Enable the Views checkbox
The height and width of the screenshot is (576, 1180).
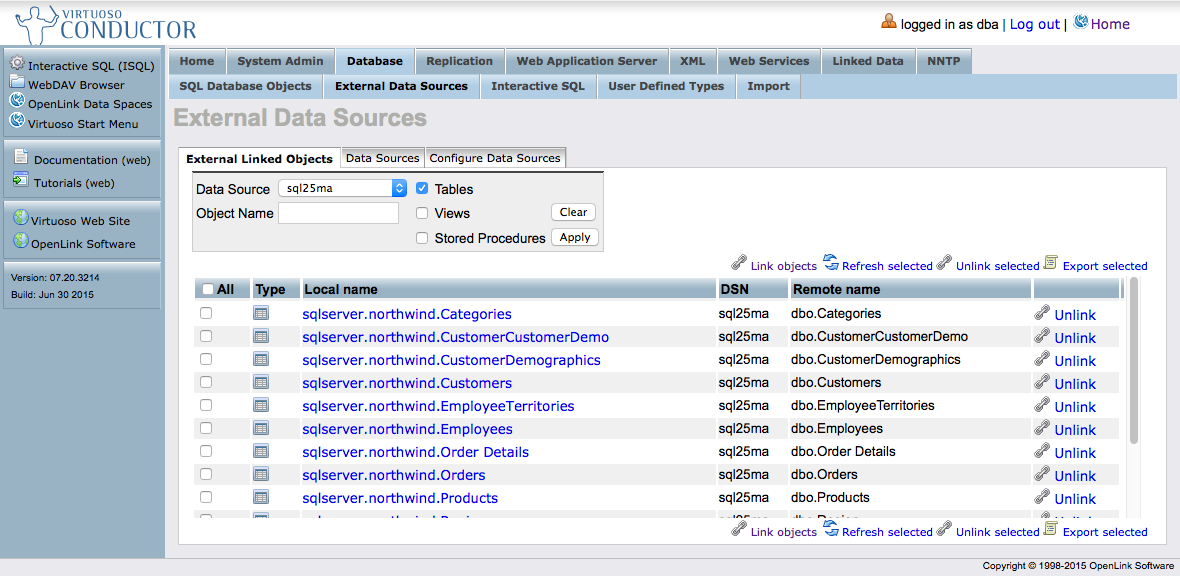[x=422, y=213]
